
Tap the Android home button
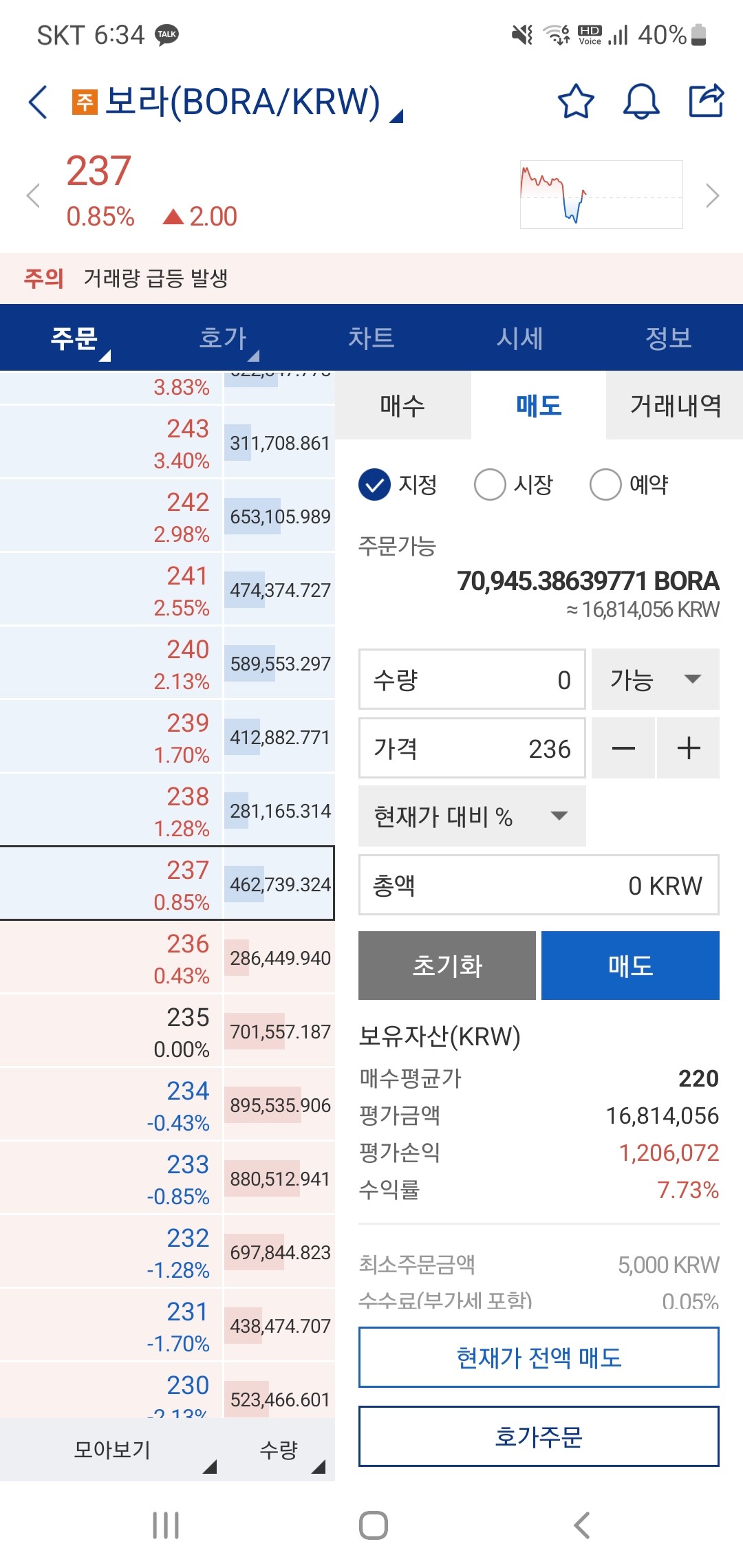click(373, 1525)
